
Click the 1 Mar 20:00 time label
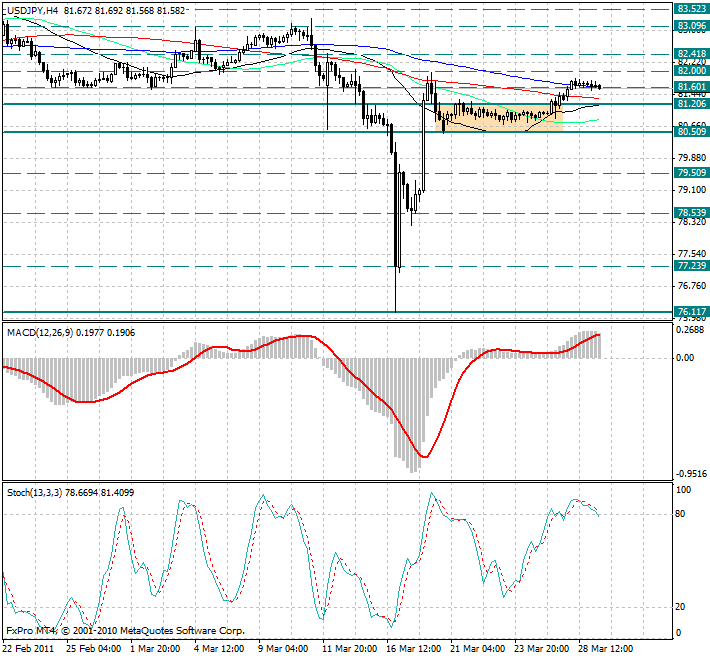point(156,649)
